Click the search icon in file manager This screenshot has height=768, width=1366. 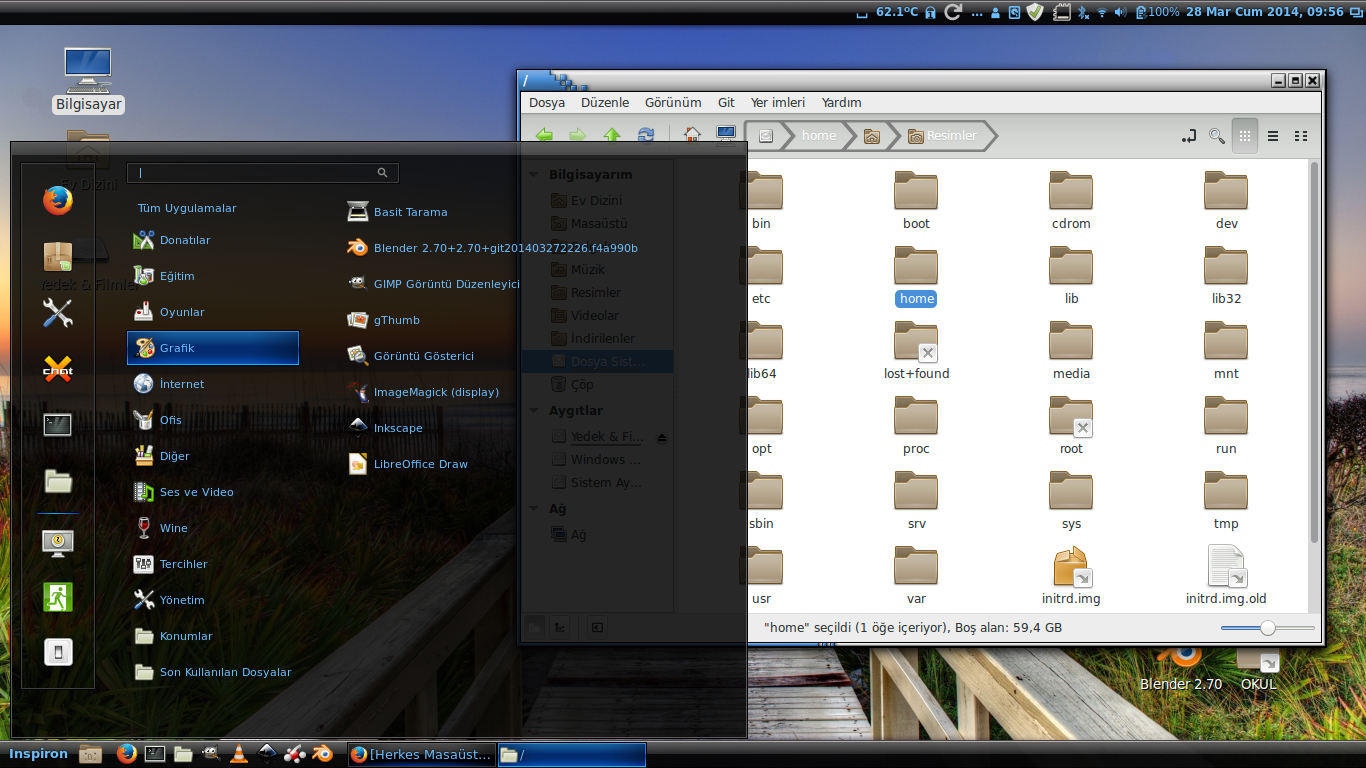point(1217,136)
